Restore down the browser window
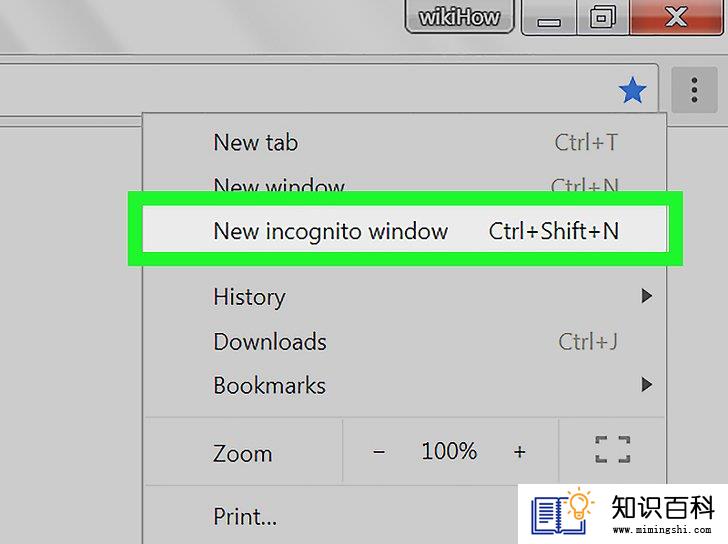This screenshot has width=728, height=544. pos(603,17)
